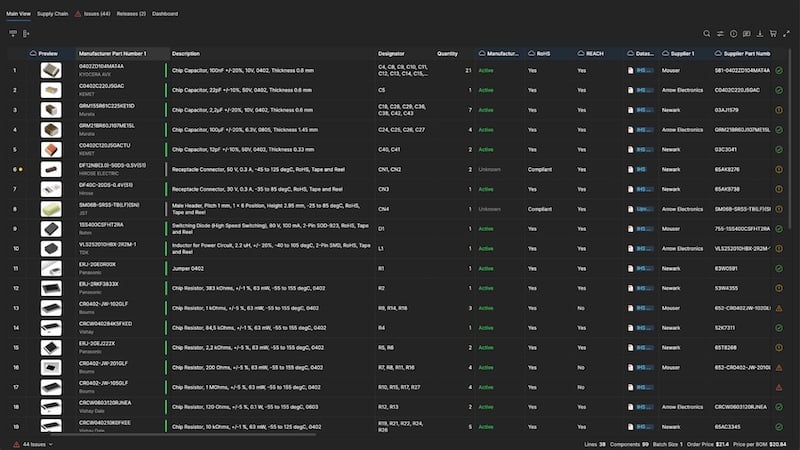Click the Designator column header
800x450 pixels.
tap(391, 54)
